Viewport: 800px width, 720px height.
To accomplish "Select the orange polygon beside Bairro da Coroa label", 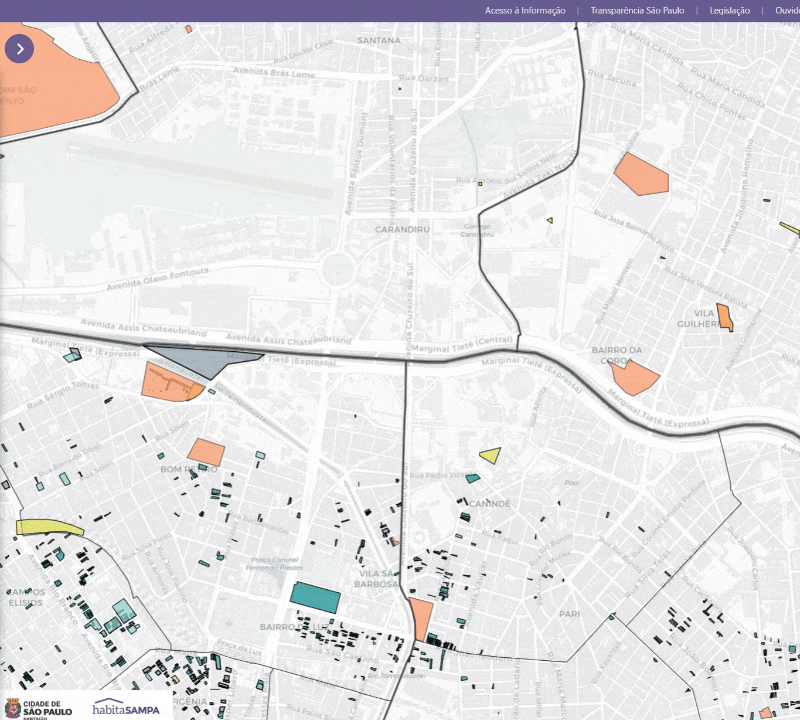I will pyautogui.click(x=634, y=377).
